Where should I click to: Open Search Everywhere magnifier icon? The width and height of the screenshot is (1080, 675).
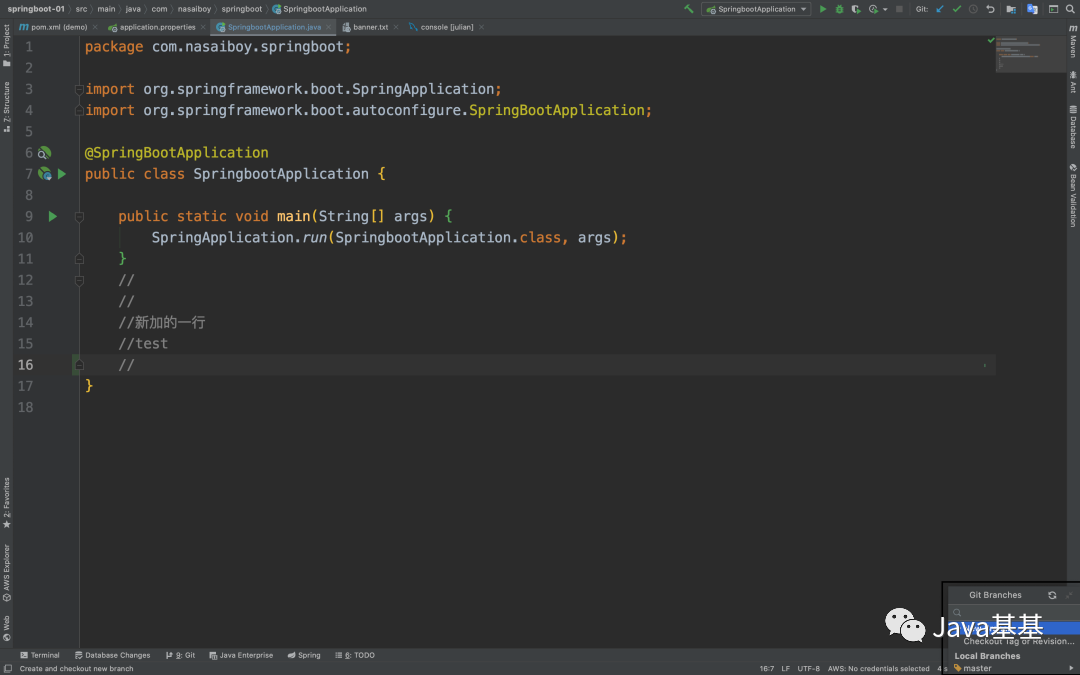pyautogui.click(x=1070, y=9)
